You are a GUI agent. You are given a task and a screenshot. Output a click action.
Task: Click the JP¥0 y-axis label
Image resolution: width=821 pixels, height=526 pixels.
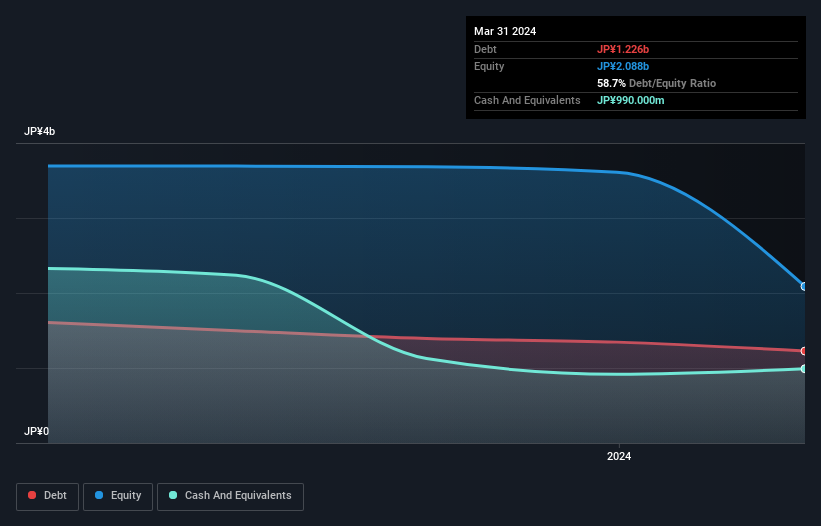click(x=36, y=431)
